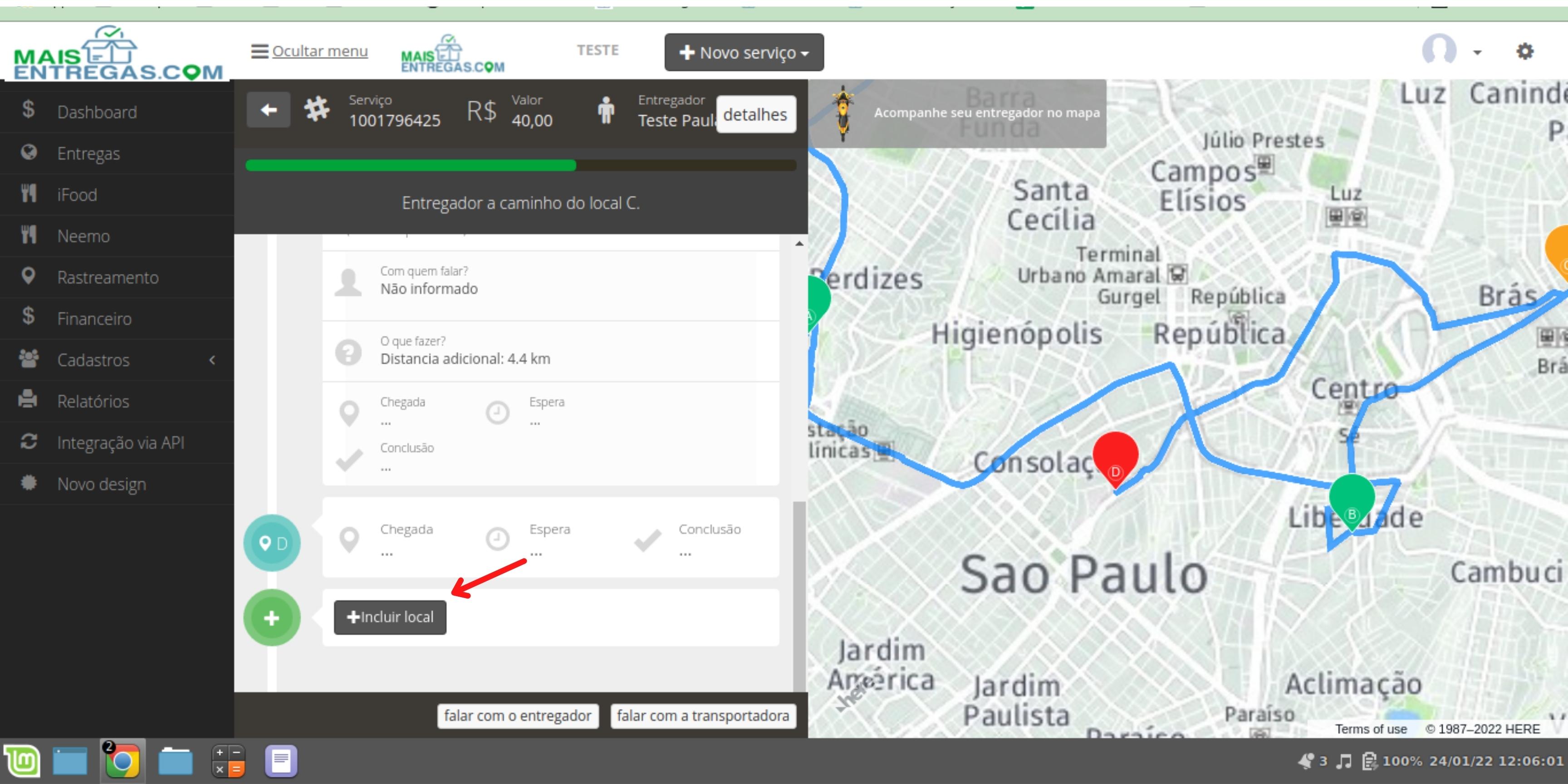Click the green plus circle to add stop
Screen dimensions: 1568x784
tap(272, 618)
